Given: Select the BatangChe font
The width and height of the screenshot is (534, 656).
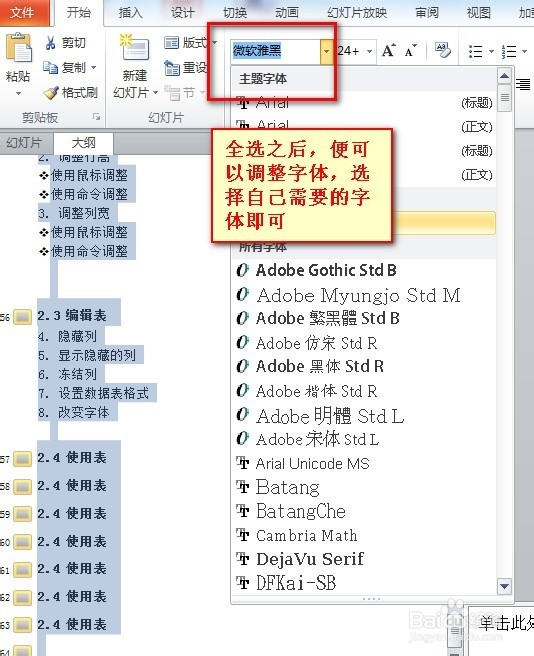Looking at the screenshot, I should click(364, 511).
